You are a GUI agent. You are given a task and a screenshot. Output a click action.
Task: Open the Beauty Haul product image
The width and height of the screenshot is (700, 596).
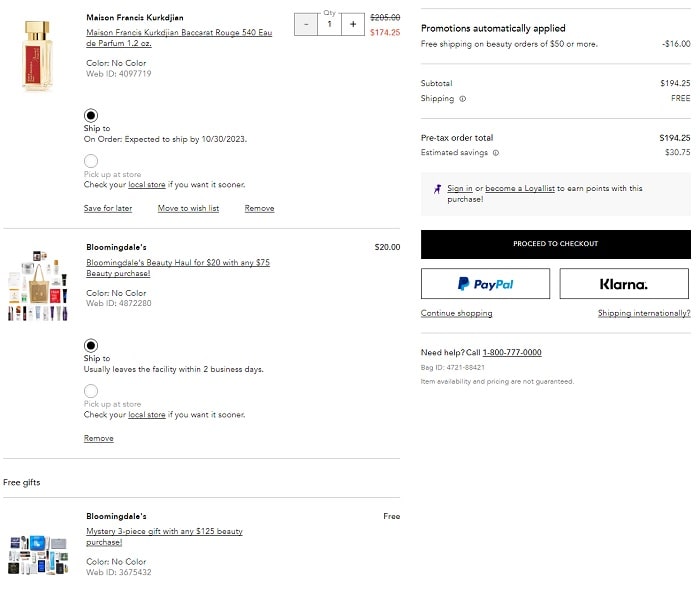coord(37,285)
